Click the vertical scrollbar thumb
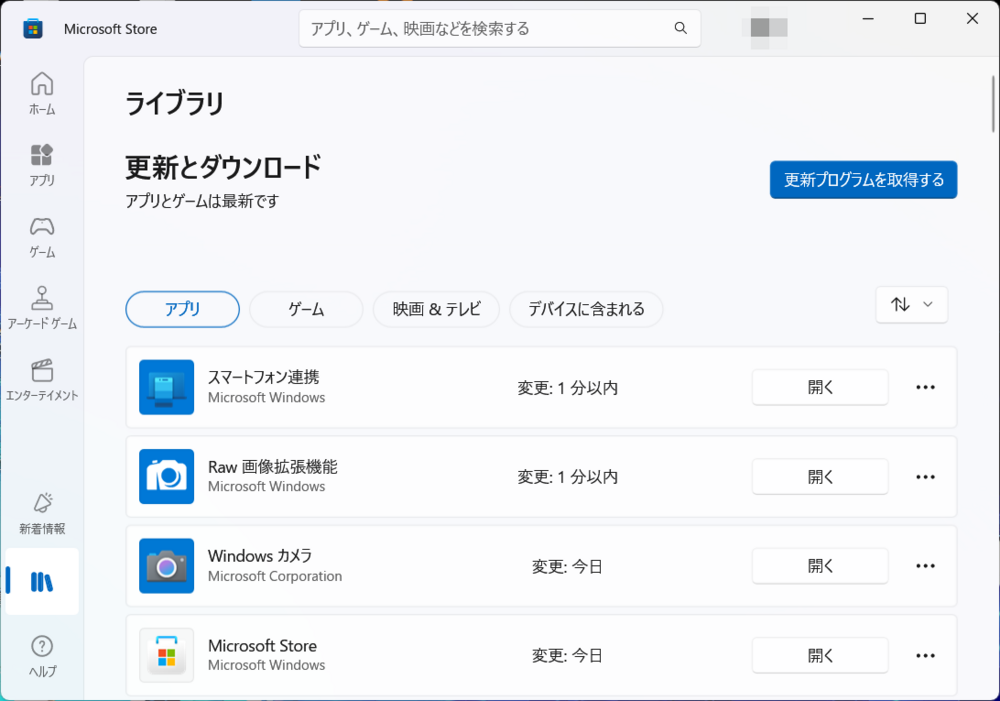This screenshot has height=701, width=1000. point(993,104)
